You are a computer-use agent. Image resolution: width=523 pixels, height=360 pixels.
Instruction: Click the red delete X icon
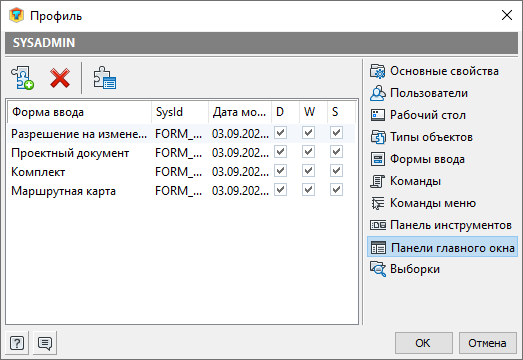[60, 78]
